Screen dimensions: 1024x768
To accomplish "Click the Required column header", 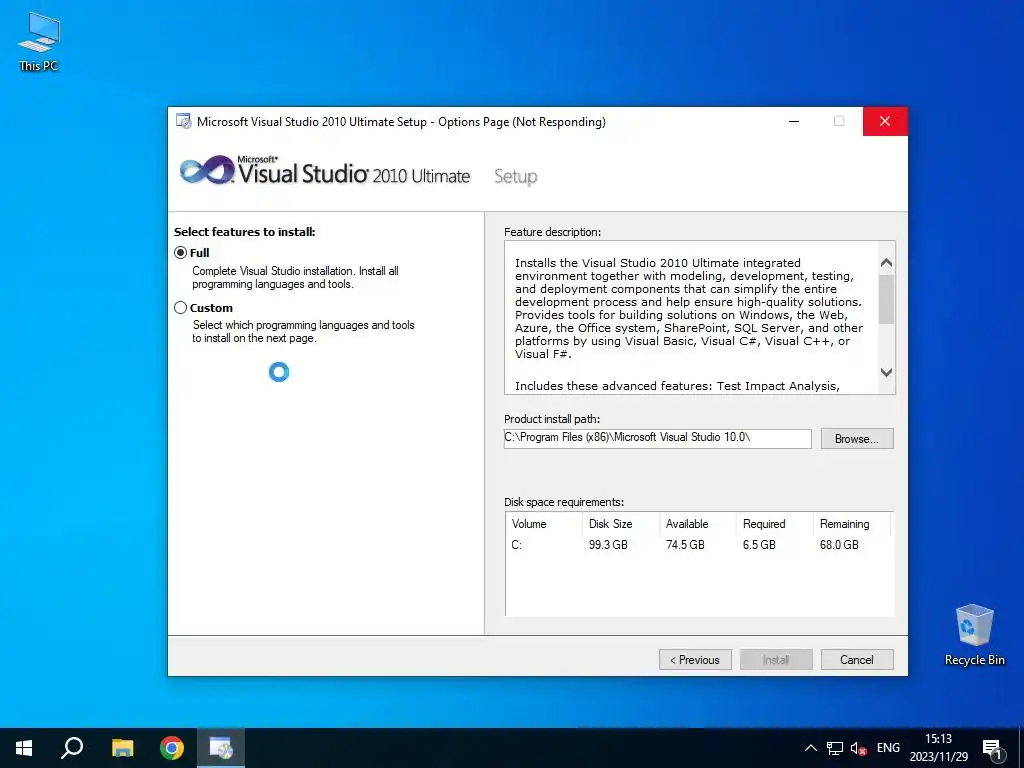I will tap(775, 524).
